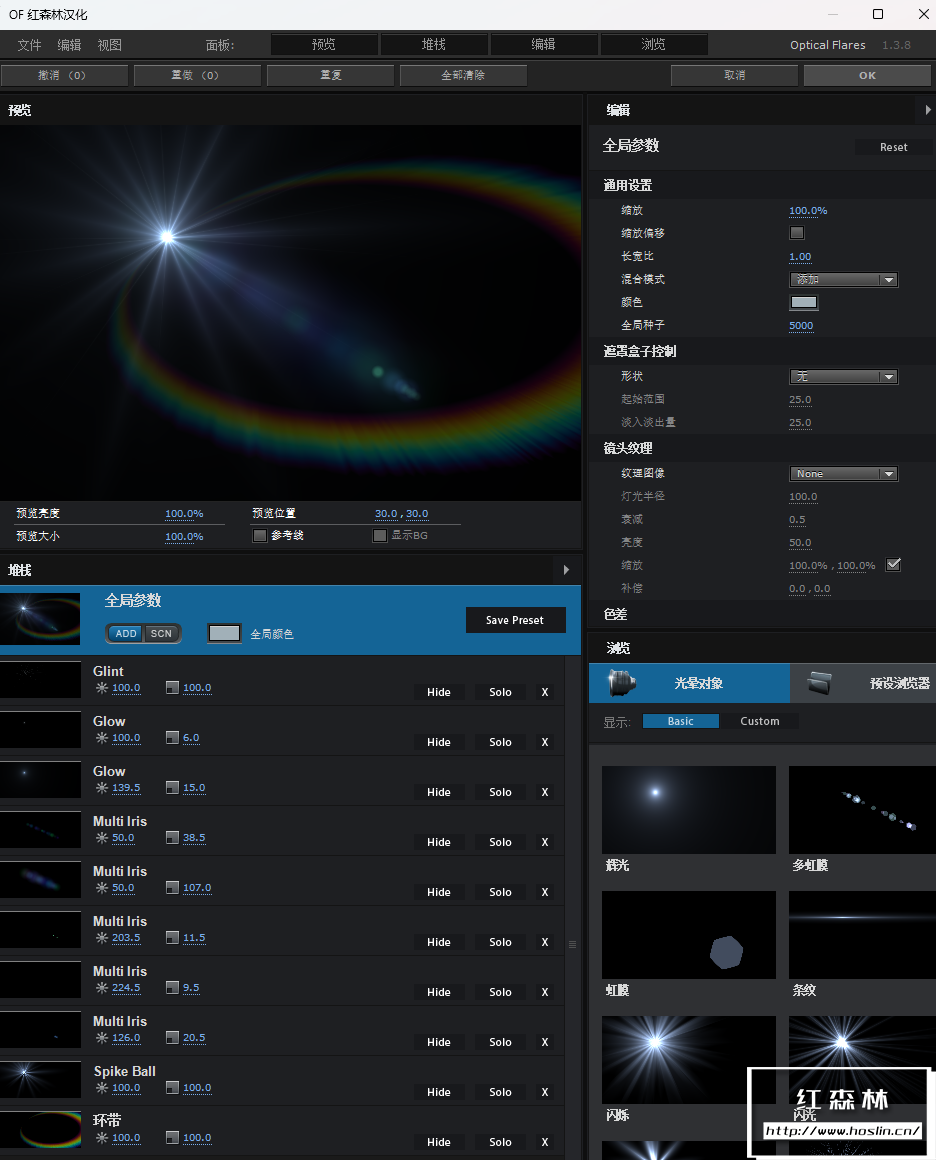Click the 全部清除 clear all button

tap(463, 75)
